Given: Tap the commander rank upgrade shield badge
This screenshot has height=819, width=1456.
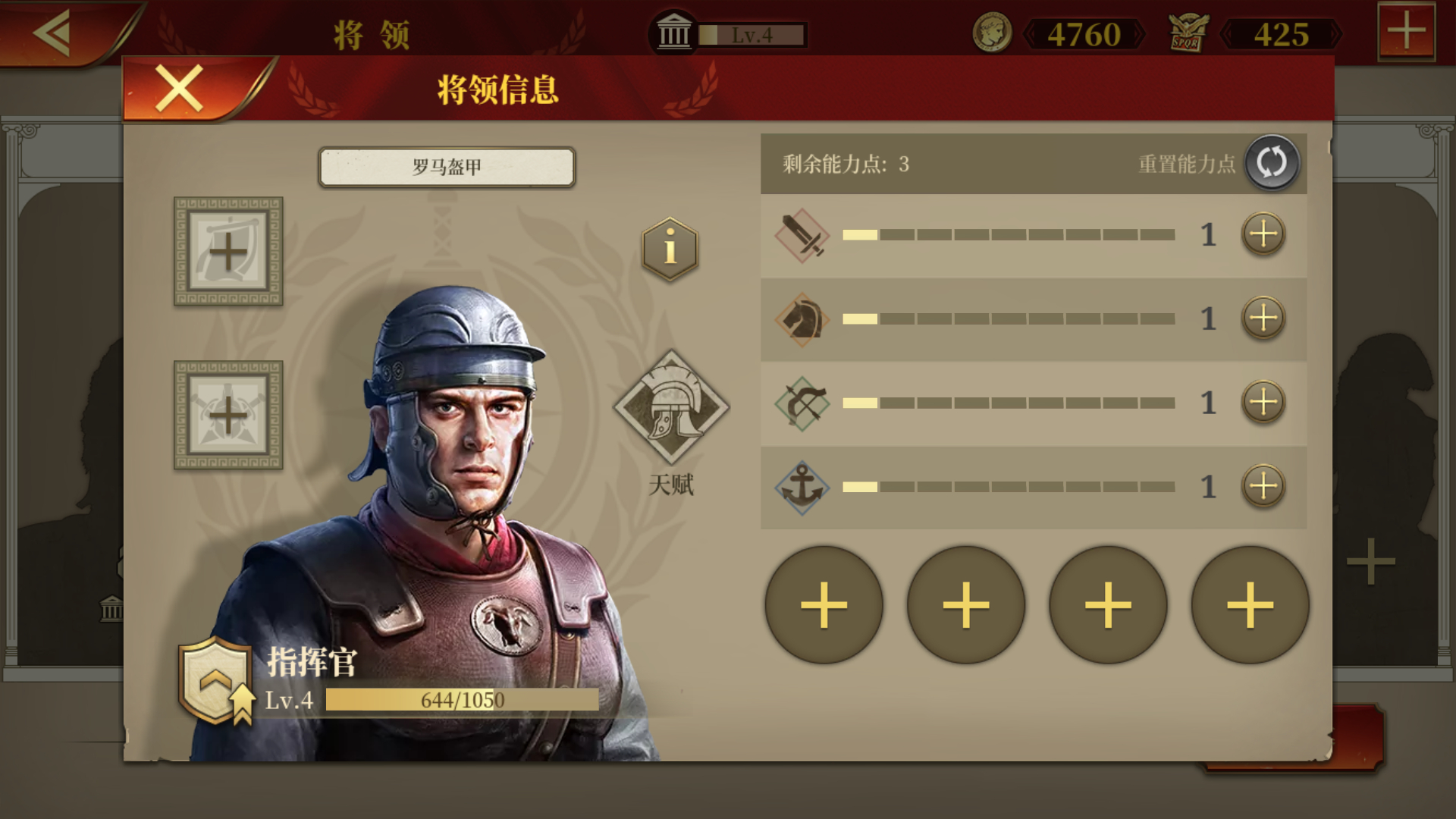Looking at the screenshot, I should click(216, 680).
